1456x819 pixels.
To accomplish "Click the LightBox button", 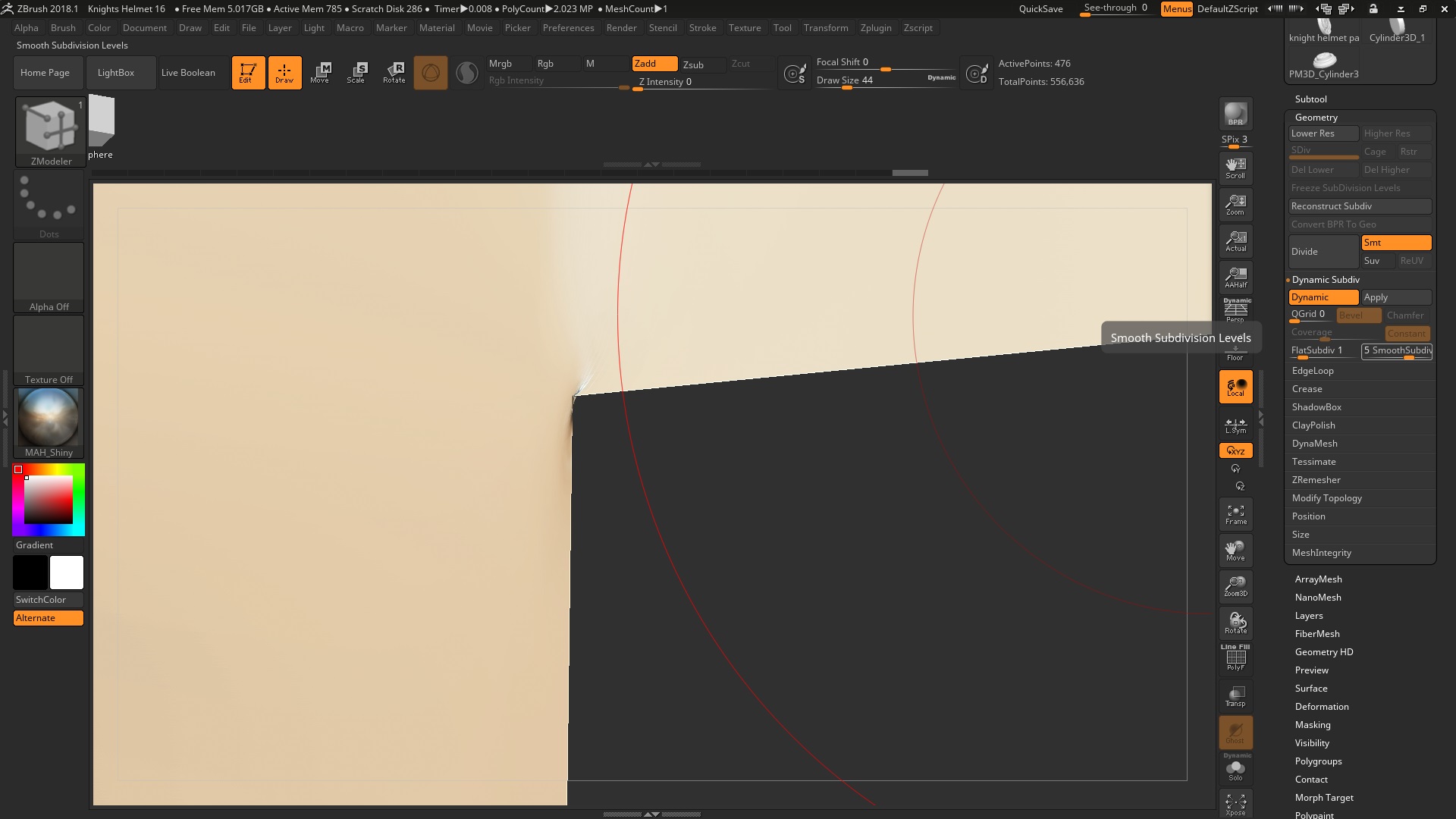I will pos(121,73).
